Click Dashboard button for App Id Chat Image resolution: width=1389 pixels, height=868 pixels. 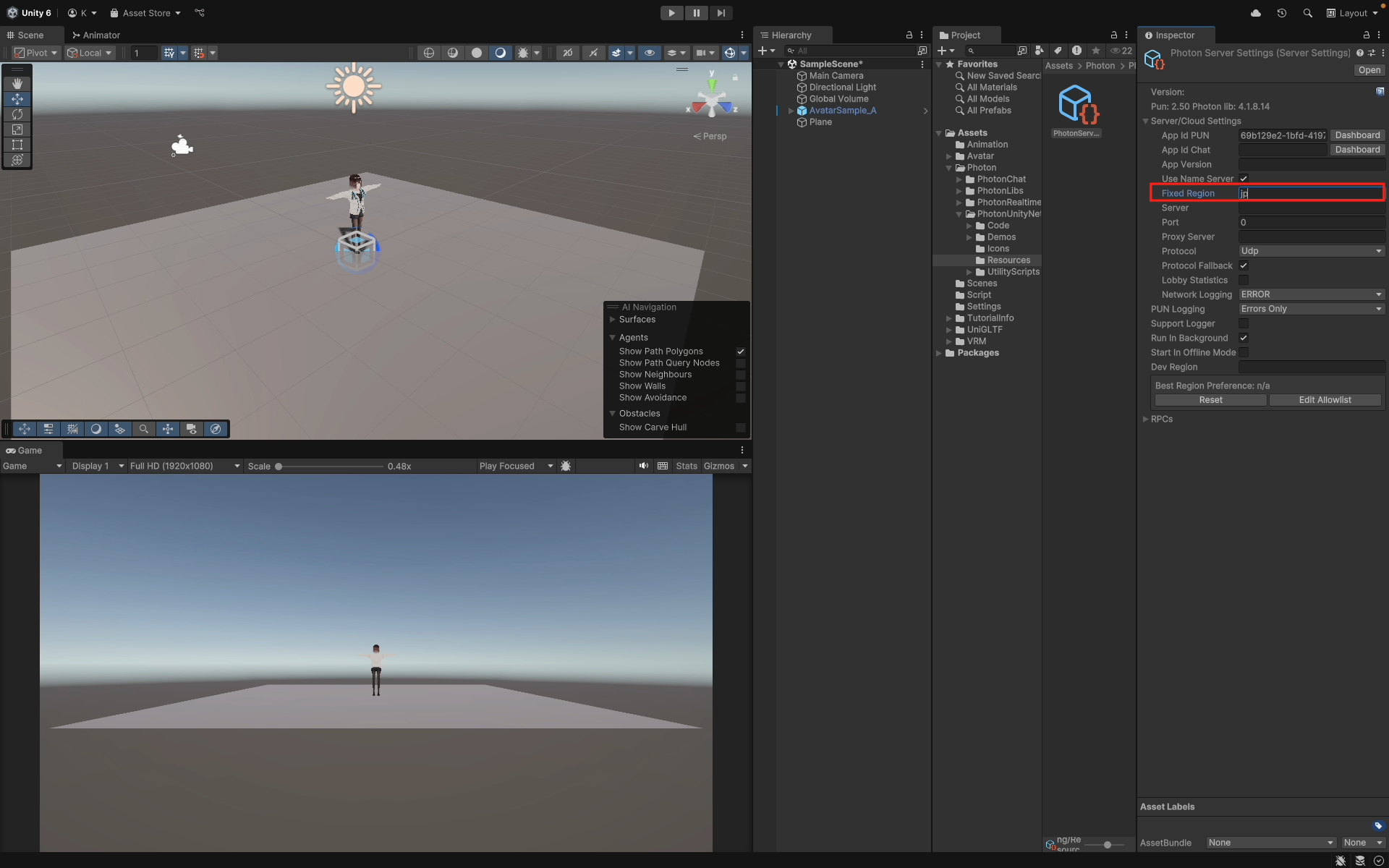click(x=1357, y=150)
